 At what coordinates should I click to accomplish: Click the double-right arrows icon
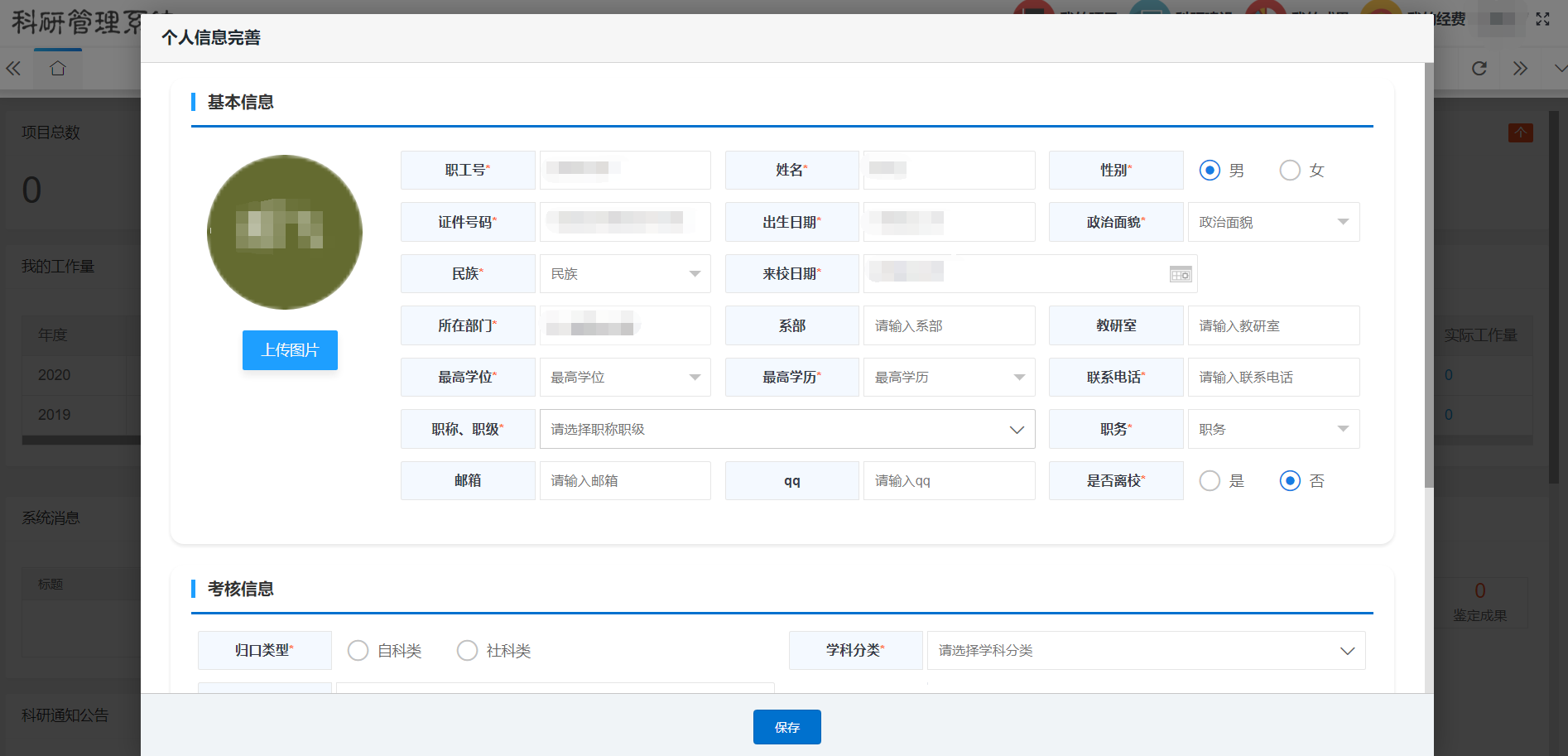tap(1520, 69)
